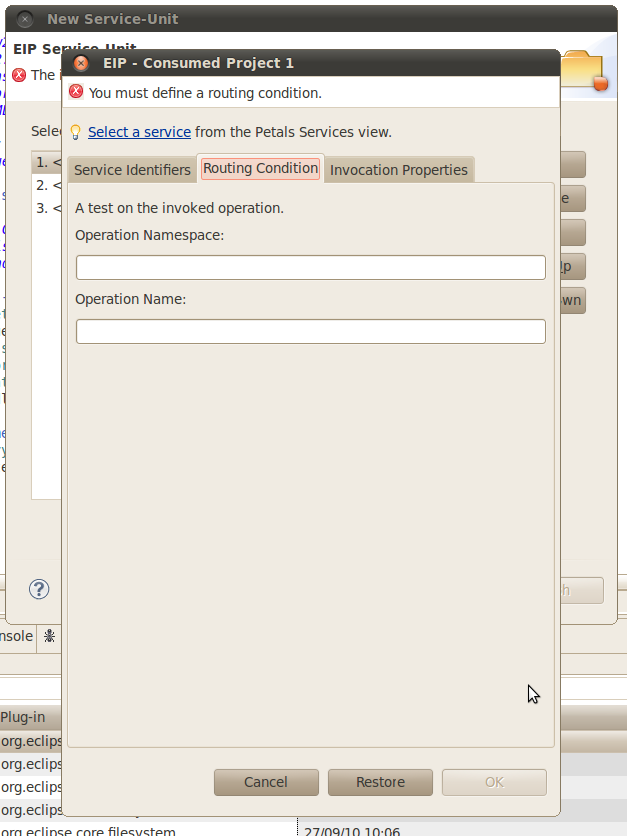Screen dimensions: 627x836
Task: Click the bug icon beside the Console tab
Action: tap(50, 636)
